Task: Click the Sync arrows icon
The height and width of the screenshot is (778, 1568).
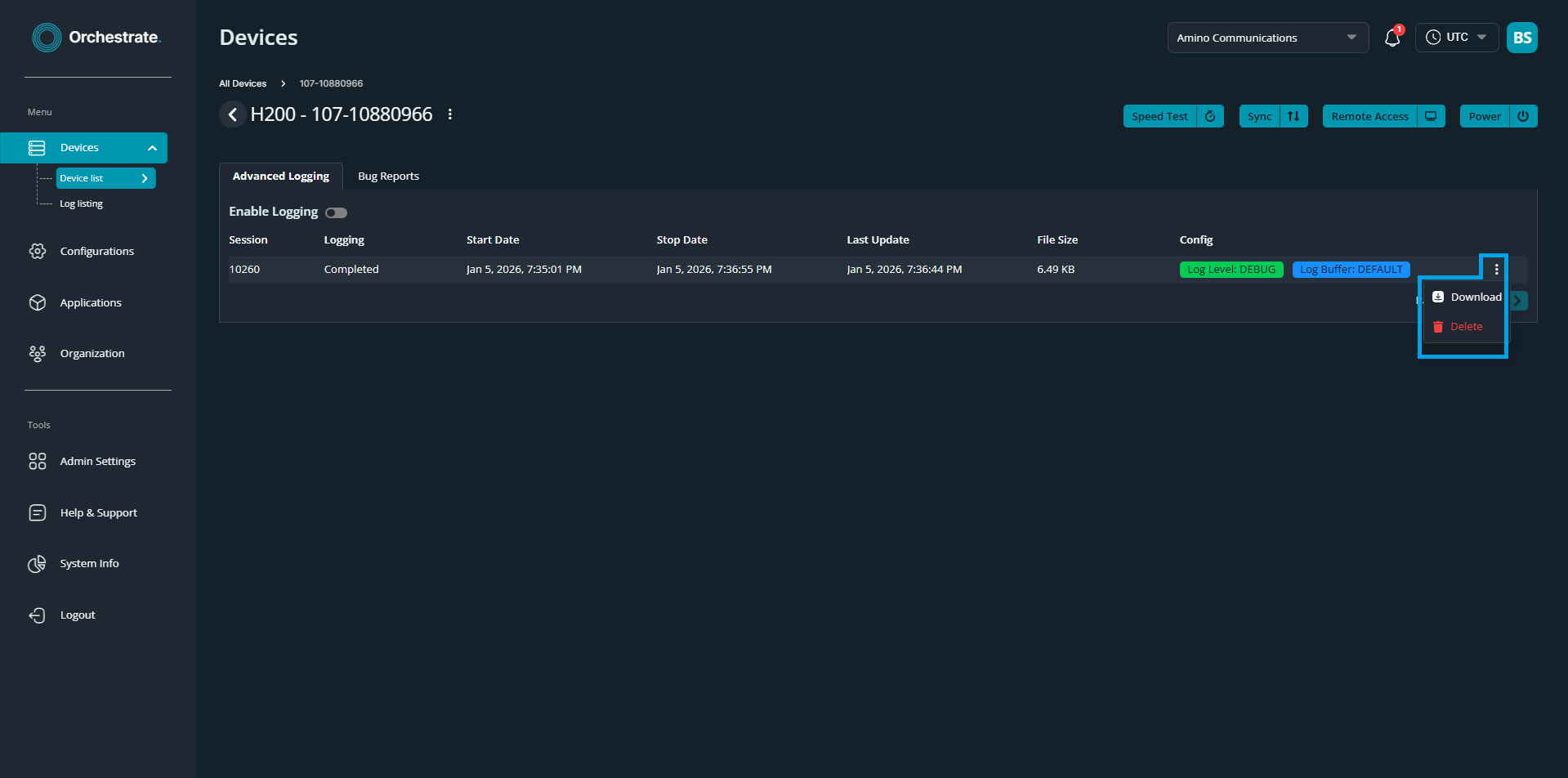Action: point(1293,116)
